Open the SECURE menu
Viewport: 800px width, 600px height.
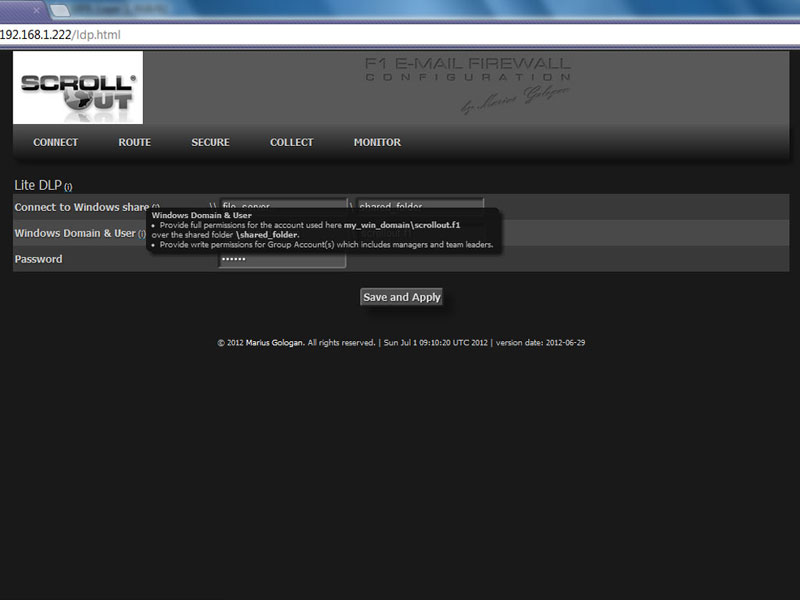coord(210,142)
